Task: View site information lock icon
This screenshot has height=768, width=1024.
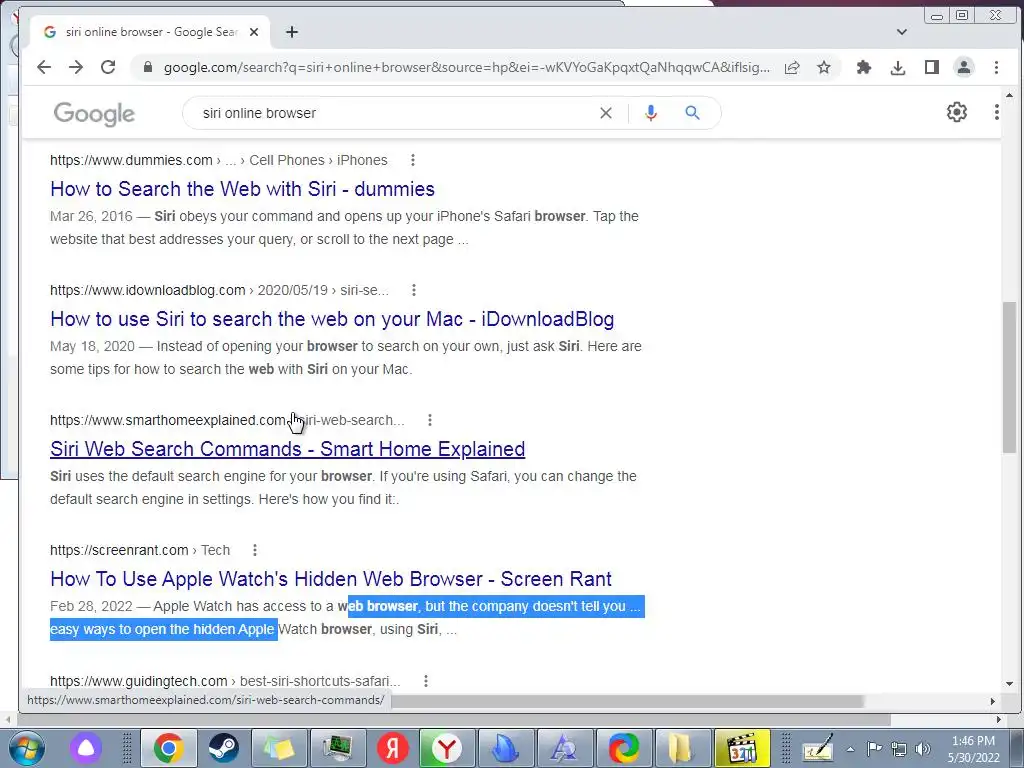Action: pos(148,67)
